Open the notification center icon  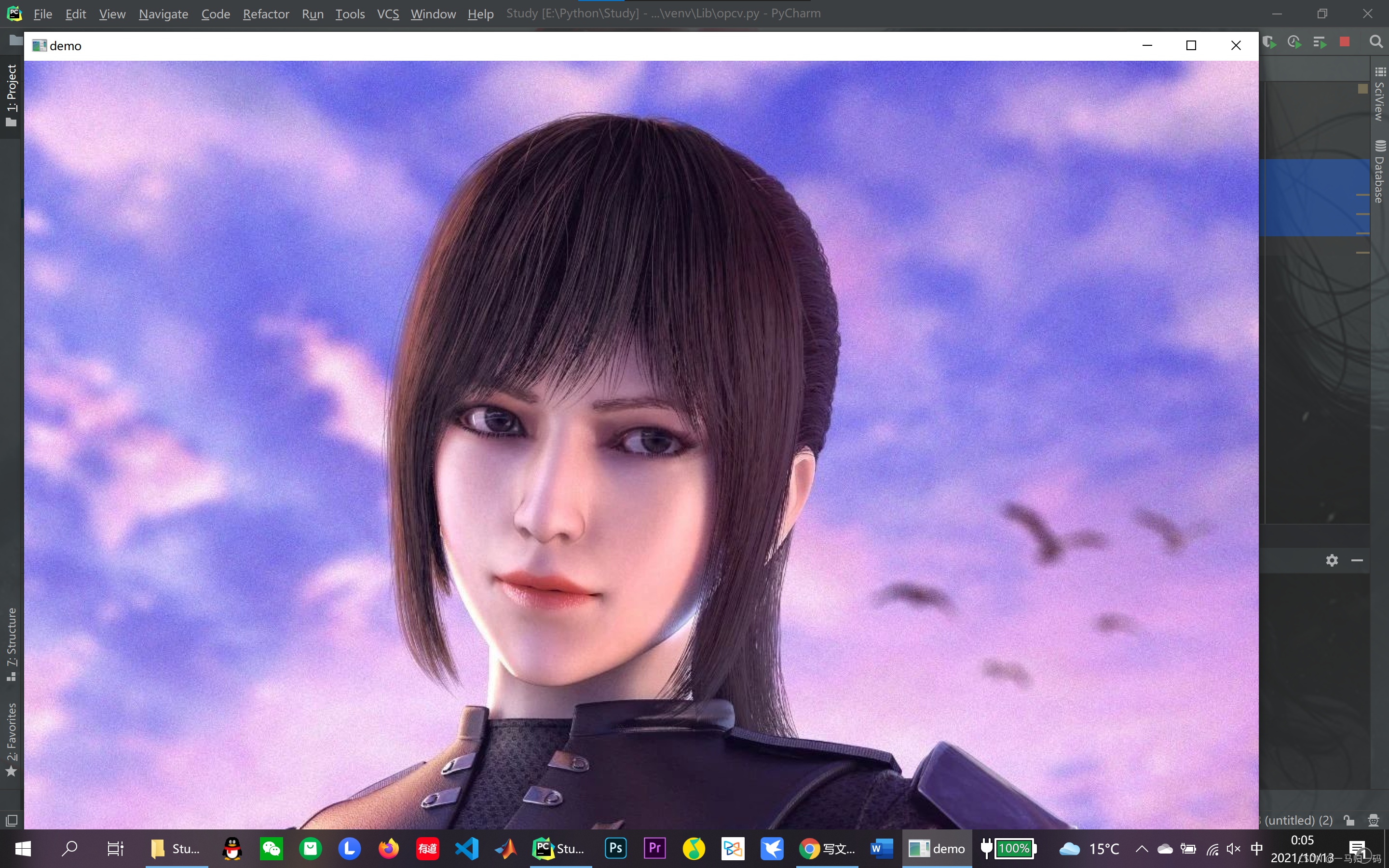coord(1358,849)
